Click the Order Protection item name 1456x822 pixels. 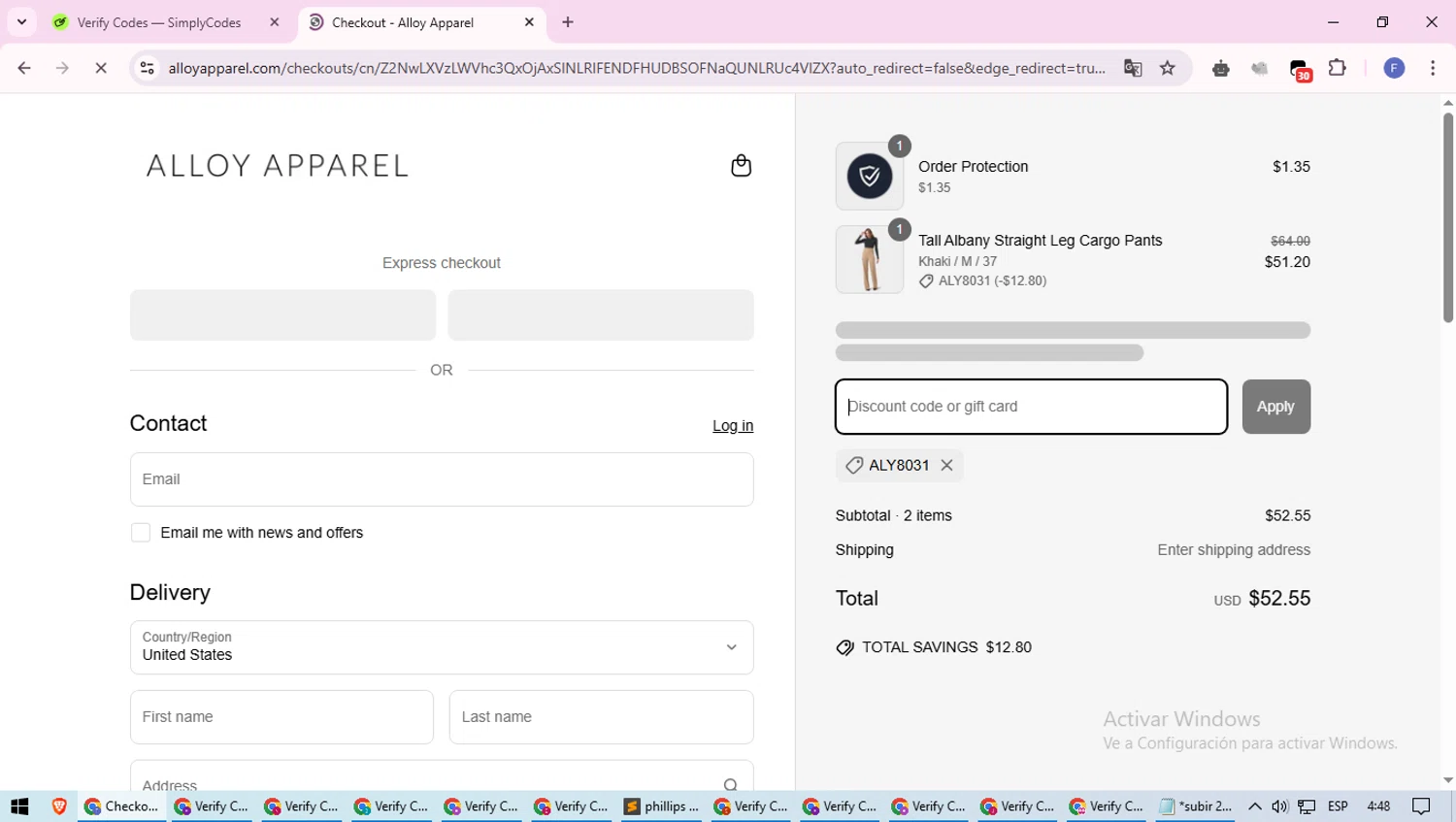click(x=973, y=167)
